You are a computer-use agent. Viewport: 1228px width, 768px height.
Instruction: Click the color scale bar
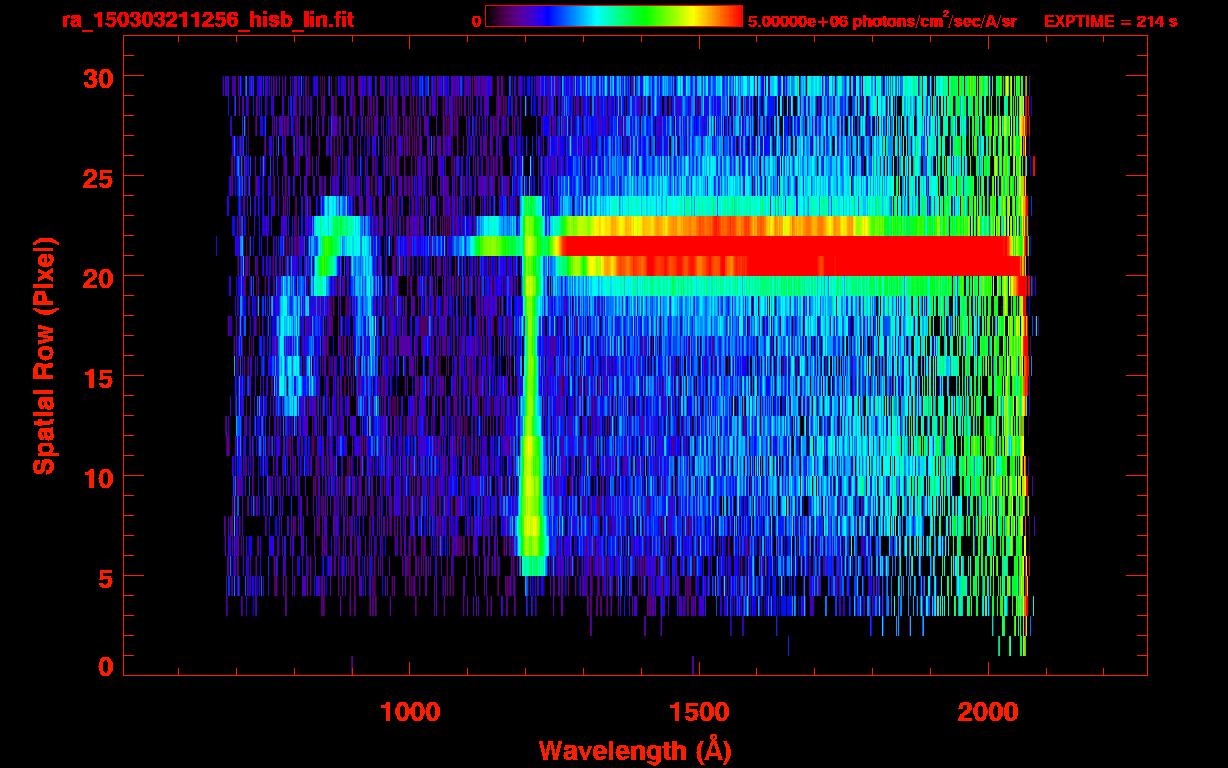coord(614,16)
